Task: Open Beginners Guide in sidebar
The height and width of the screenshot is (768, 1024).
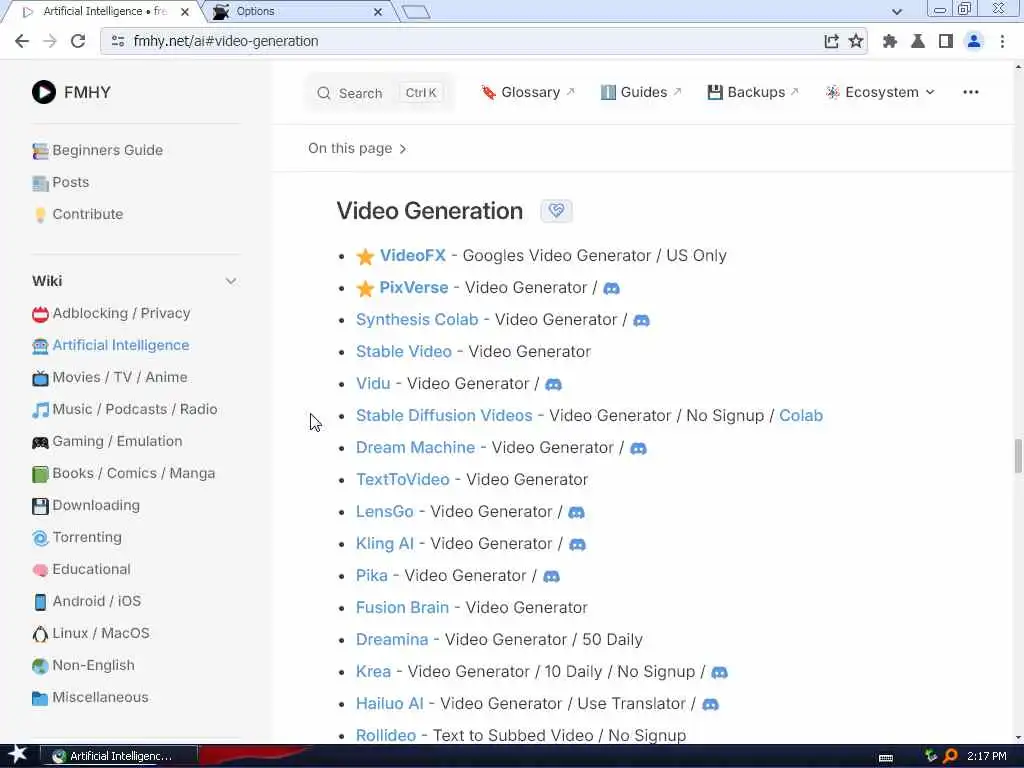Action: (x=97, y=150)
